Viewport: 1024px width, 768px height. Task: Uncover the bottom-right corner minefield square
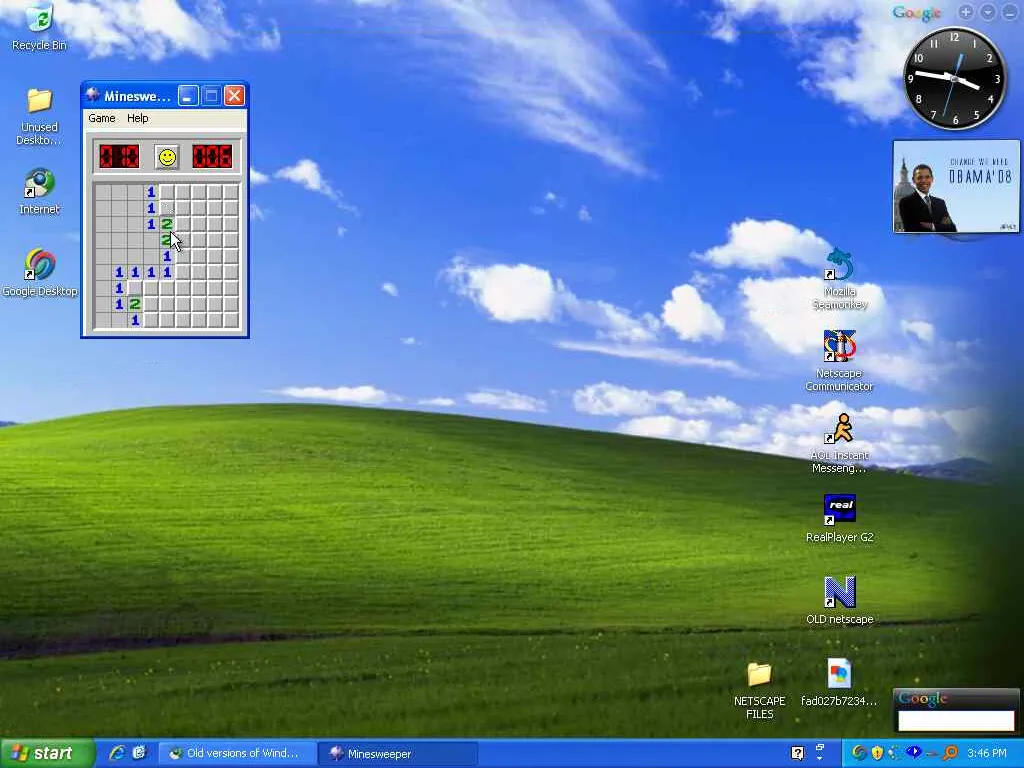[231, 320]
